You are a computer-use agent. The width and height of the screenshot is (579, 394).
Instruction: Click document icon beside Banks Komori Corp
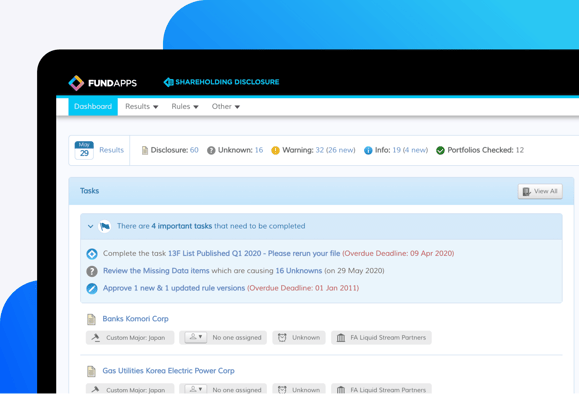click(x=91, y=319)
